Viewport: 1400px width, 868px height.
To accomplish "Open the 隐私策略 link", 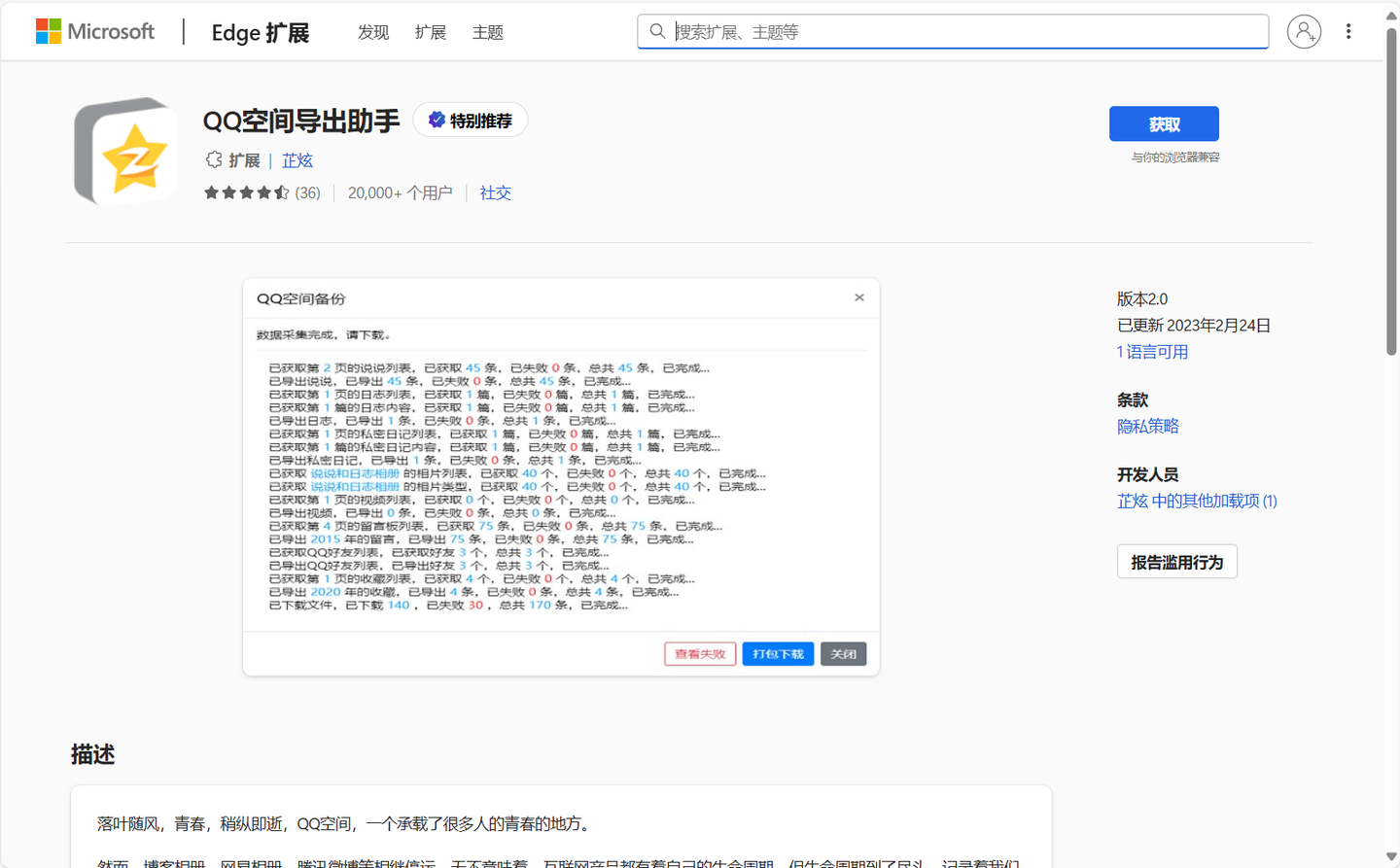I will click(1148, 426).
